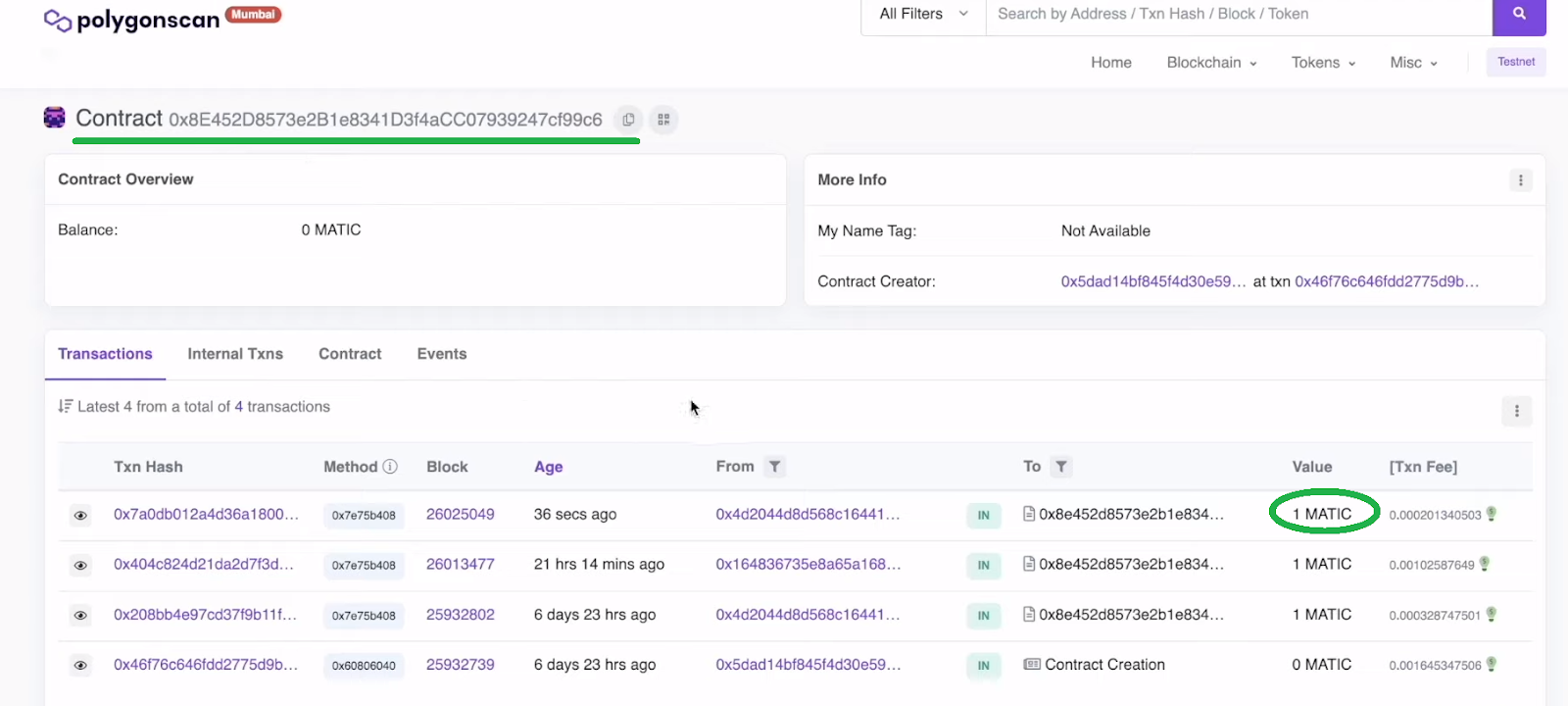This screenshot has width=1568, height=706.
Task: Show the contract address QR code
Action: click(x=663, y=120)
